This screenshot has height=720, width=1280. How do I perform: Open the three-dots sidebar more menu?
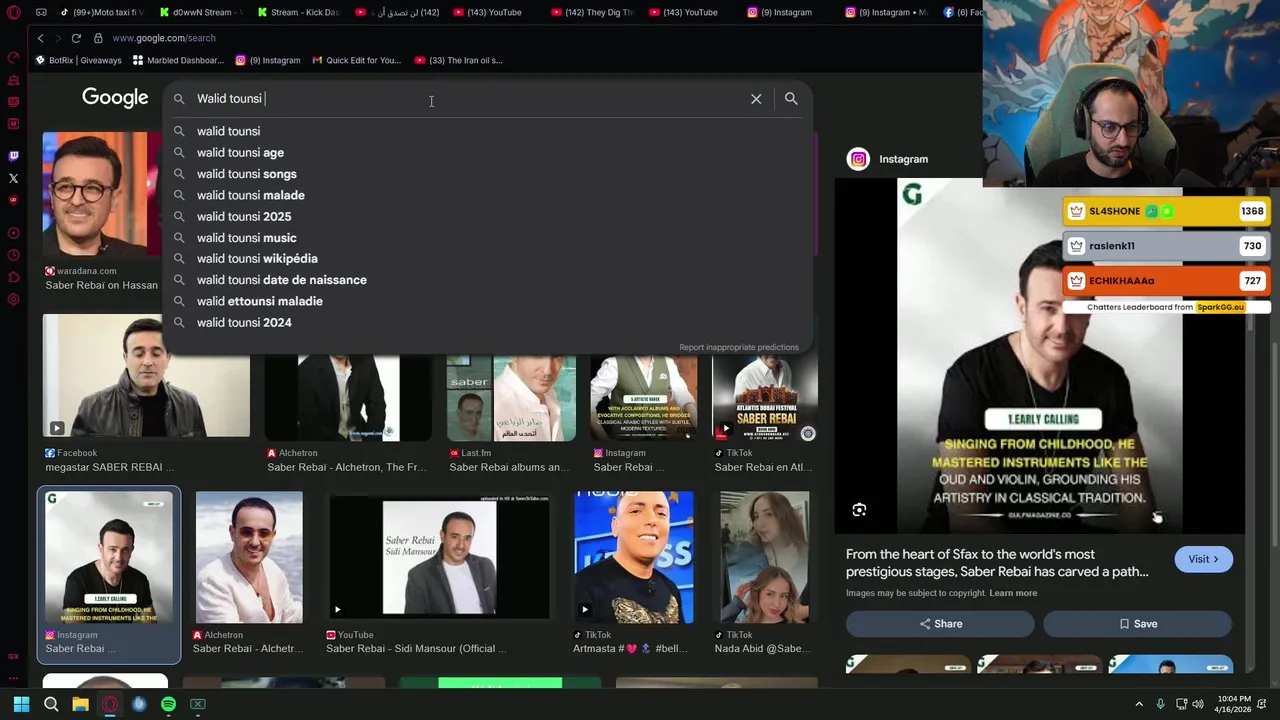point(13,677)
